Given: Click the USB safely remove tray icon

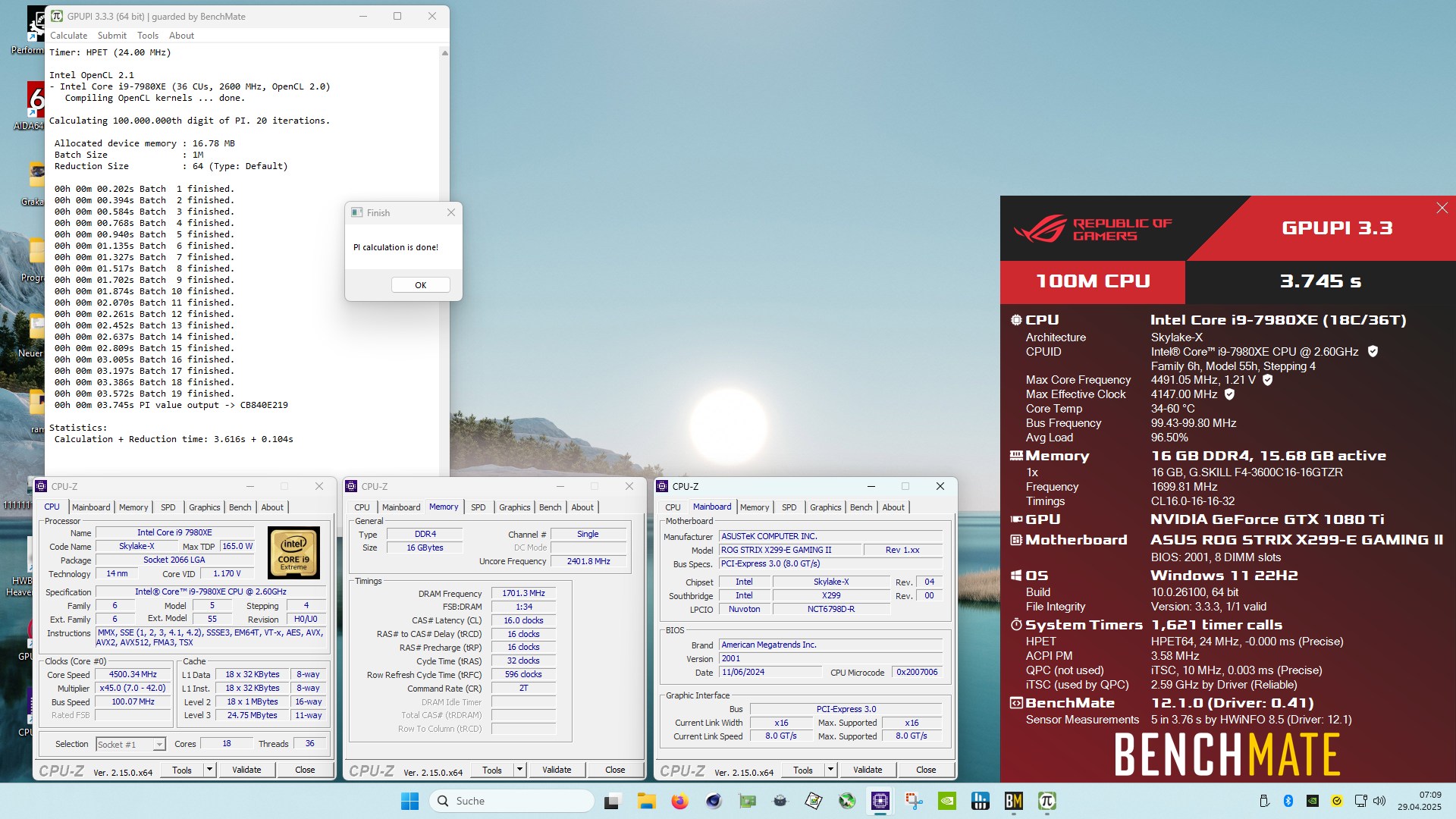Looking at the screenshot, I should coord(1264,801).
